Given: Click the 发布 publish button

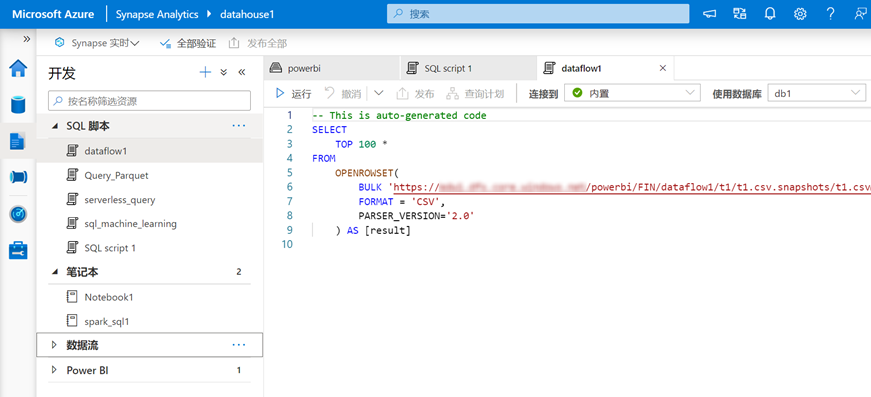Looking at the screenshot, I should point(416,93).
